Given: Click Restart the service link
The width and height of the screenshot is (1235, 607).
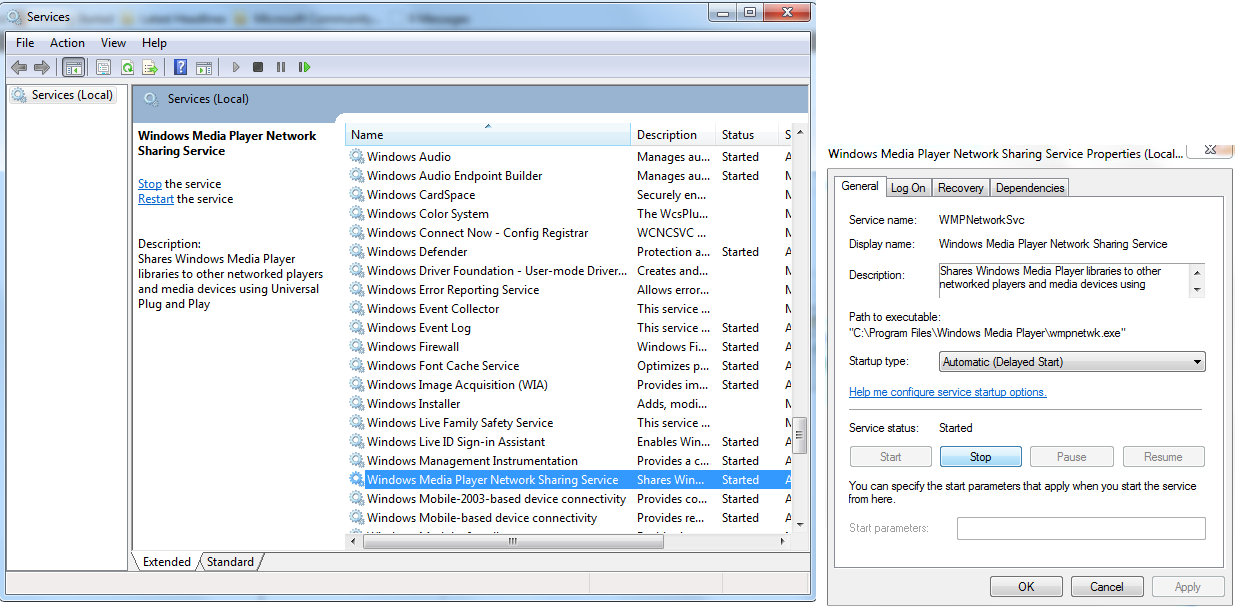Looking at the screenshot, I should click(x=156, y=199).
